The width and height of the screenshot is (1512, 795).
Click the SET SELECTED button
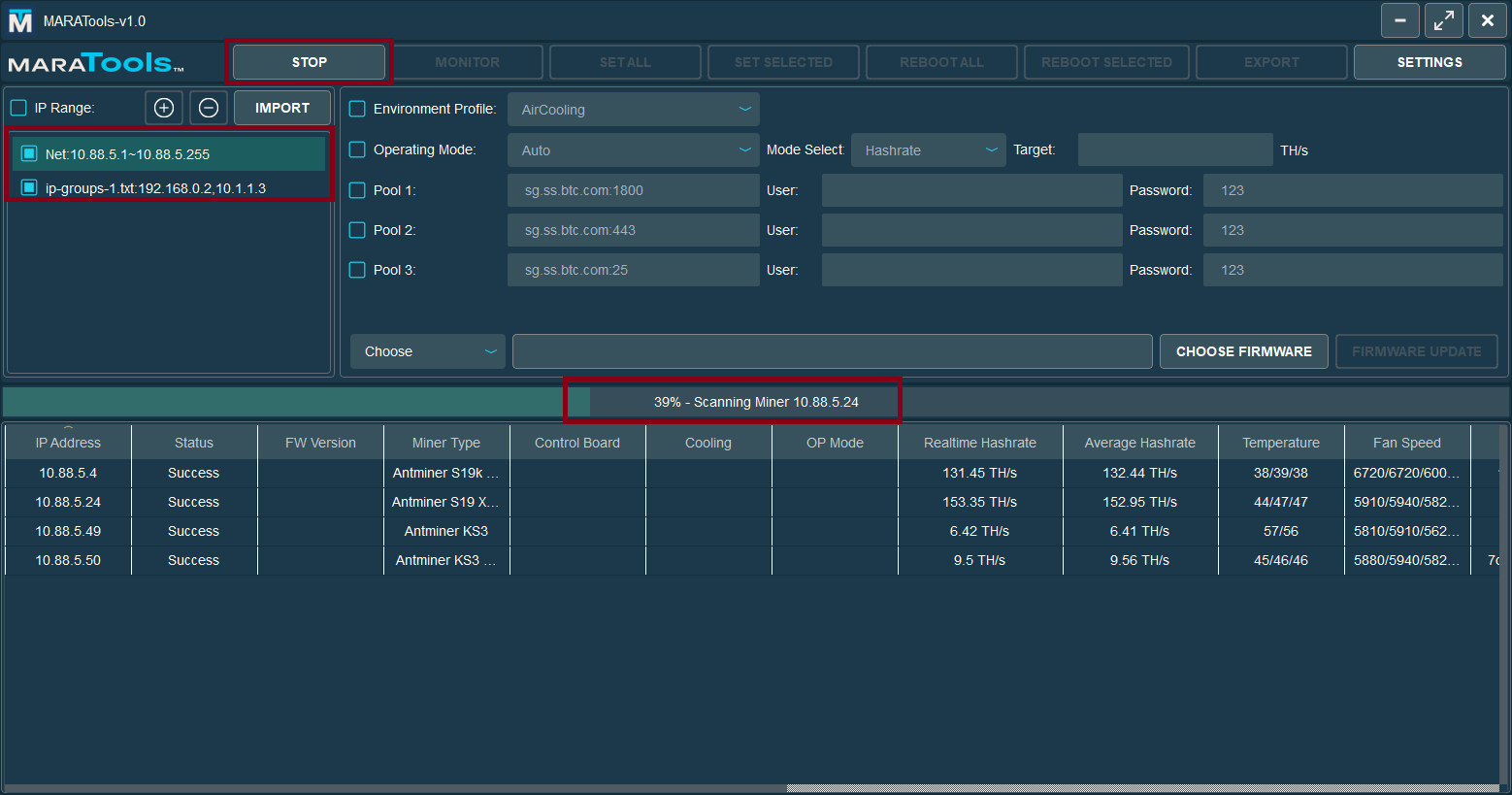click(x=783, y=62)
